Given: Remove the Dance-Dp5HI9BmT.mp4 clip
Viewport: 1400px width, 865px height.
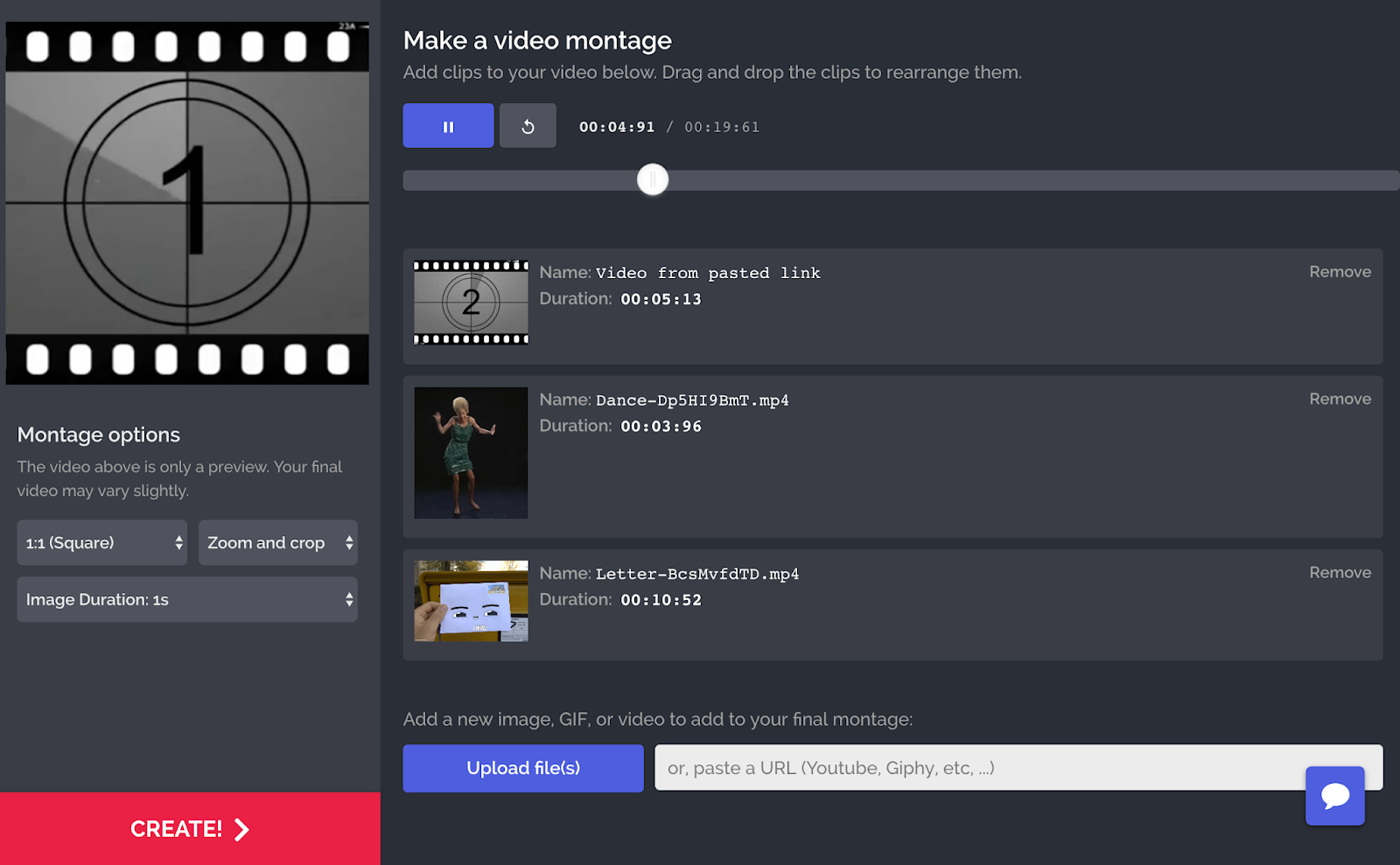Looking at the screenshot, I should point(1340,399).
